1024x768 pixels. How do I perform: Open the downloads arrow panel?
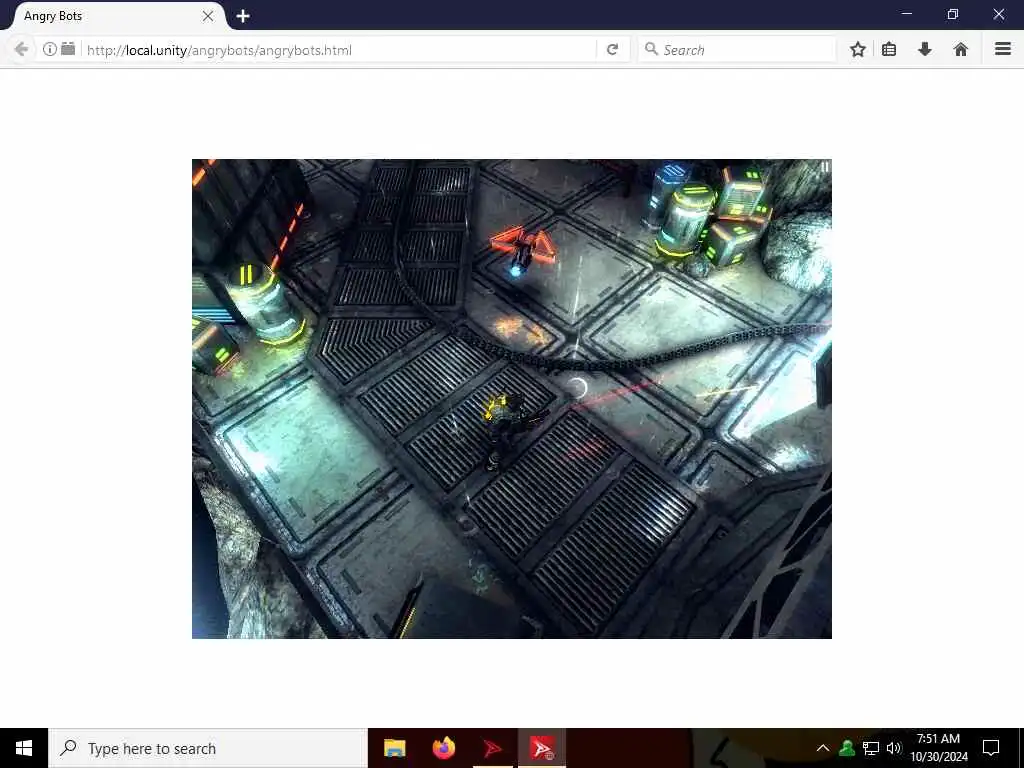pyautogui.click(x=925, y=50)
